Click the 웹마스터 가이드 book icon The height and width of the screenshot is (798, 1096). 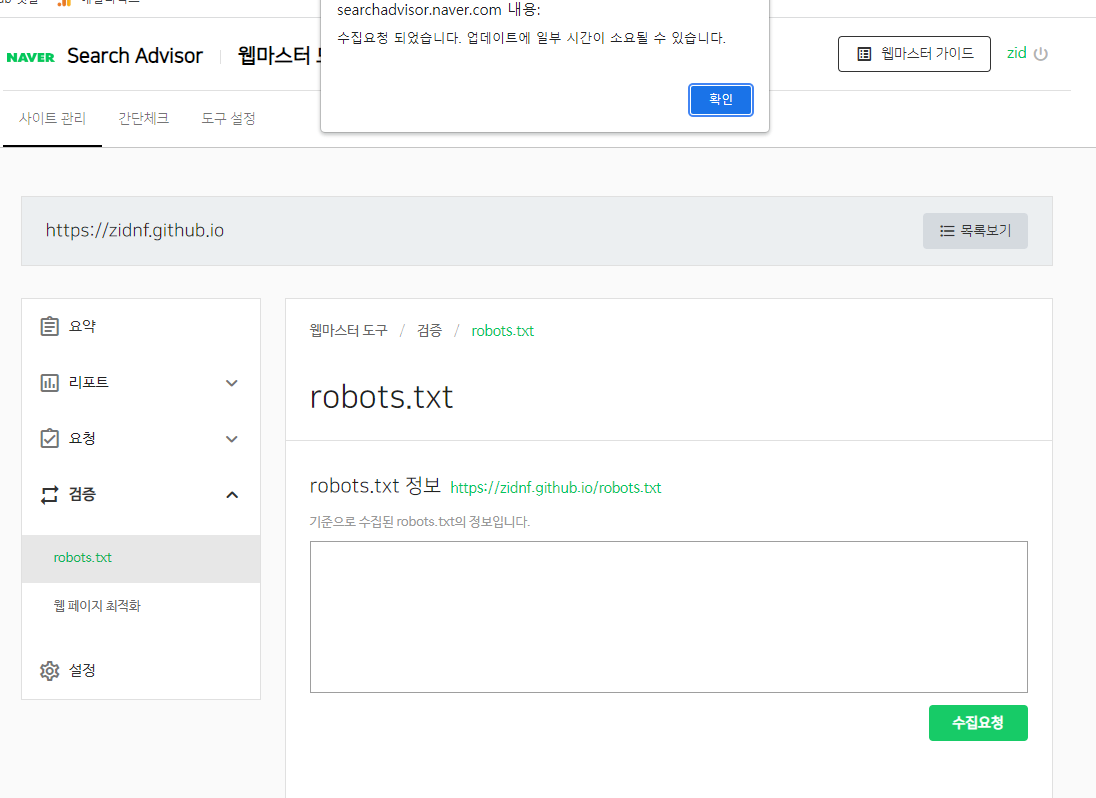click(x=864, y=54)
